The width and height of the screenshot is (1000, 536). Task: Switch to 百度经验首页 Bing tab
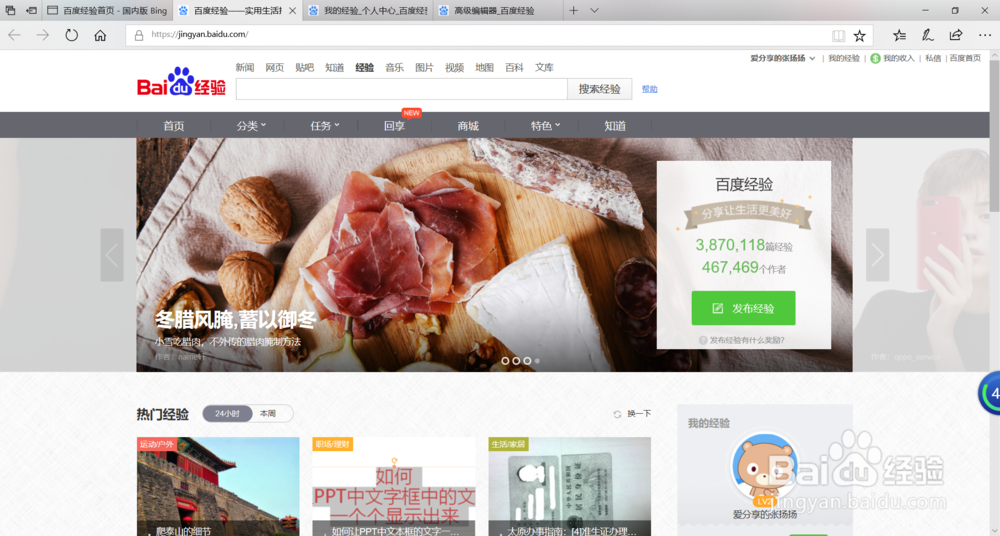107,10
